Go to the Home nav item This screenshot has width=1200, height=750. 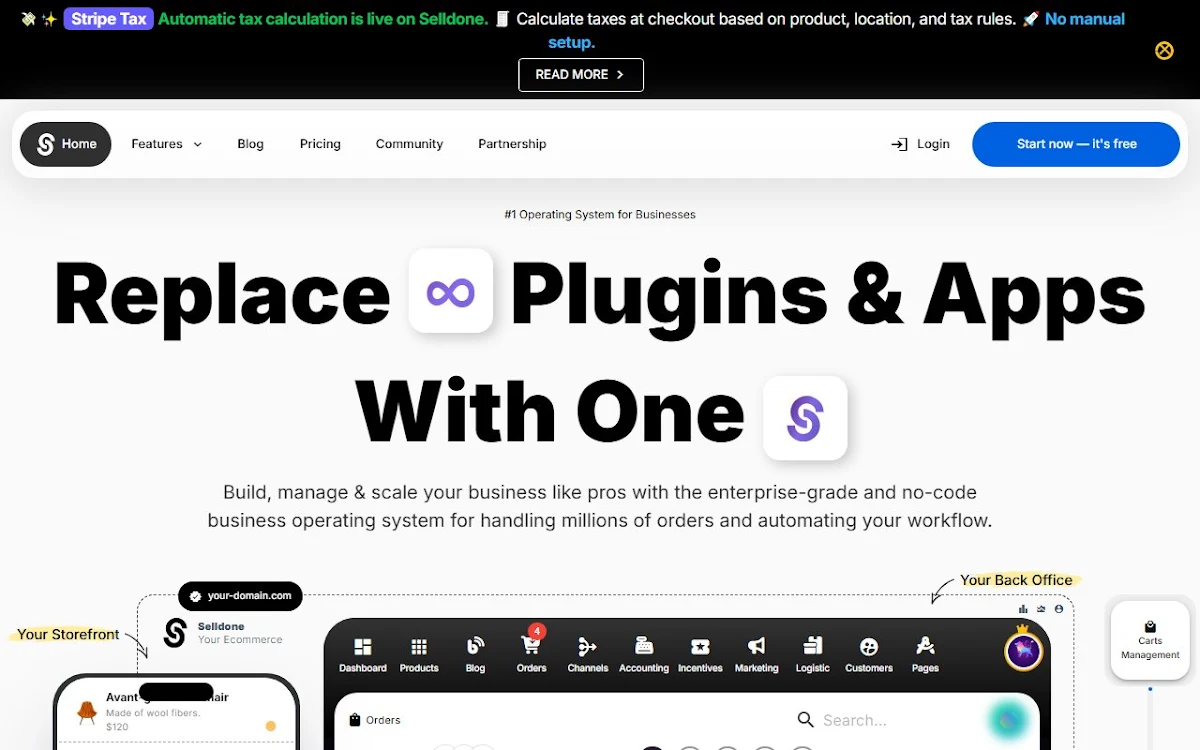66,144
